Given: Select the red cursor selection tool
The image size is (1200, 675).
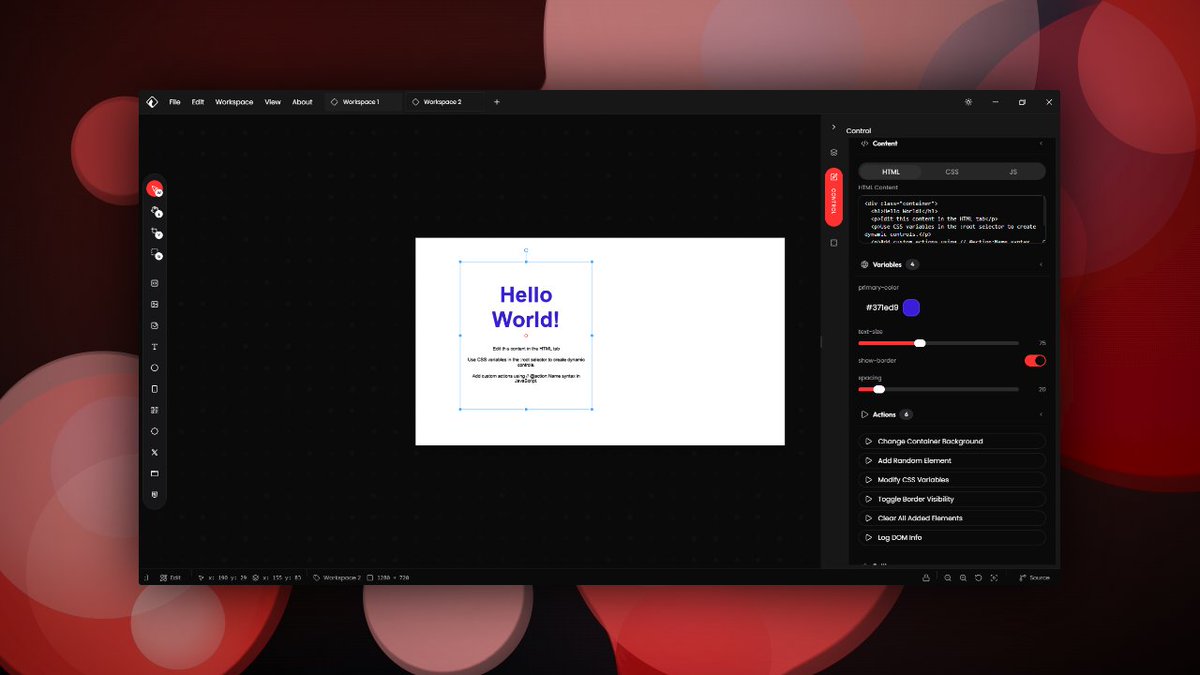Looking at the screenshot, I should (x=154, y=188).
